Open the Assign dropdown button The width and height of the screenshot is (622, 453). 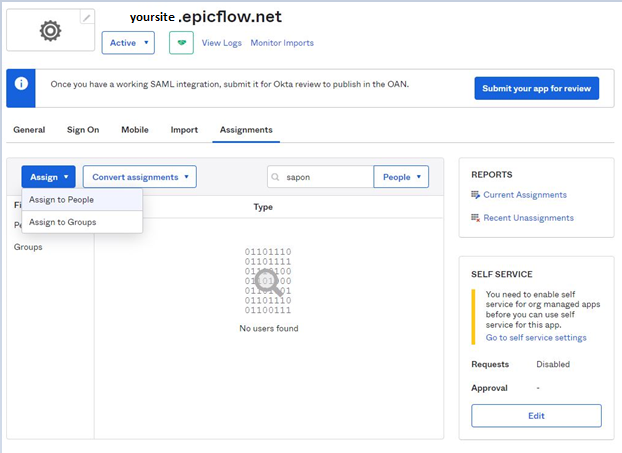coord(48,177)
